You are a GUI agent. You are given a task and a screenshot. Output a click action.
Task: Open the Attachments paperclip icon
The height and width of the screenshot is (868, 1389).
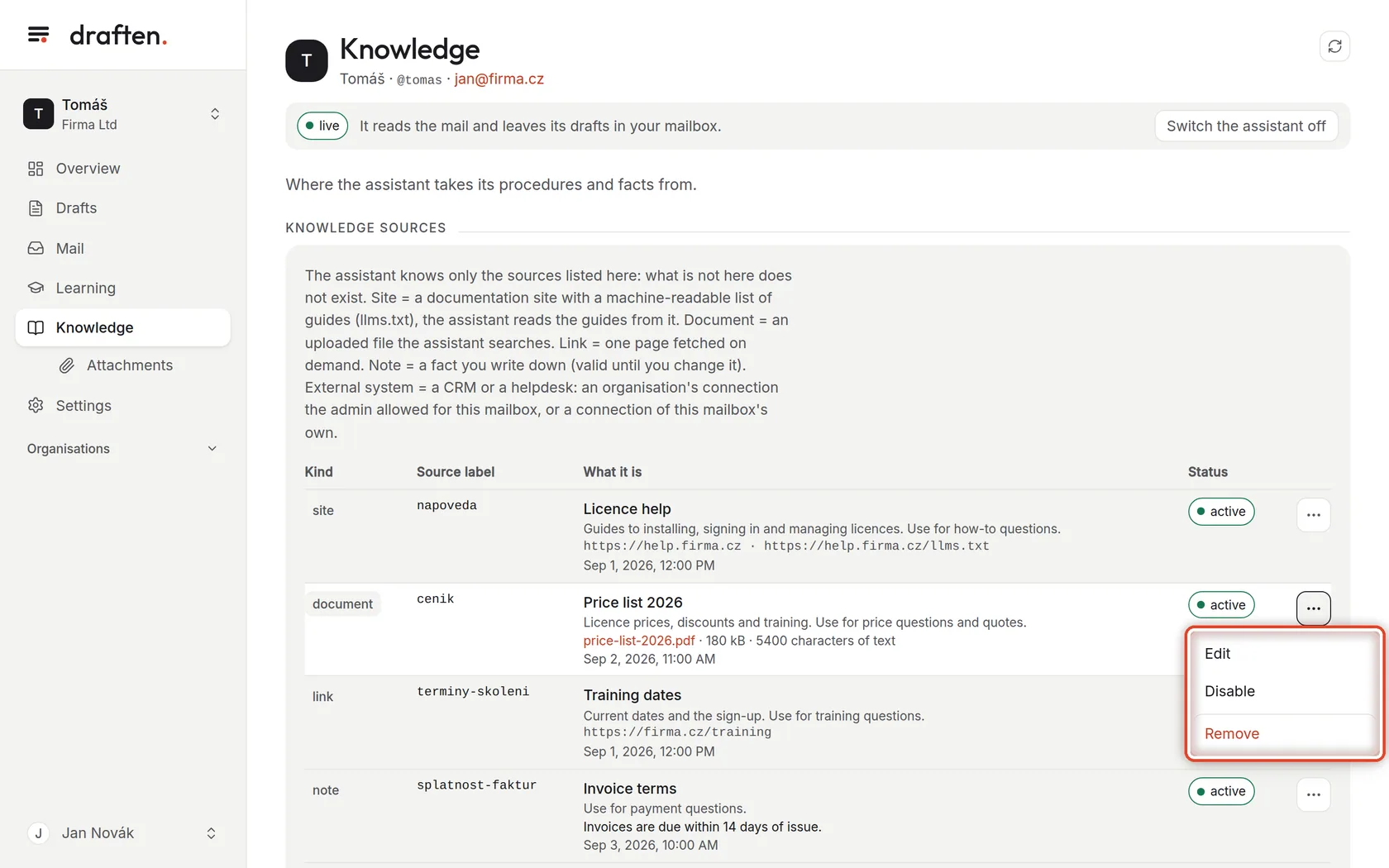click(67, 365)
